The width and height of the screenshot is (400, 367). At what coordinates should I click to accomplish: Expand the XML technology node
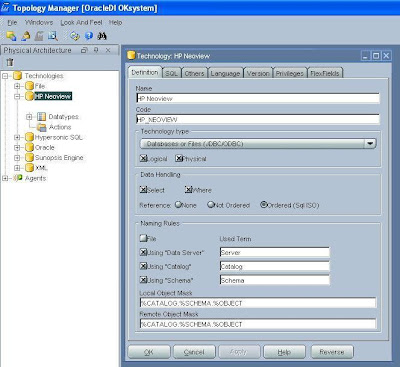coord(17,168)
